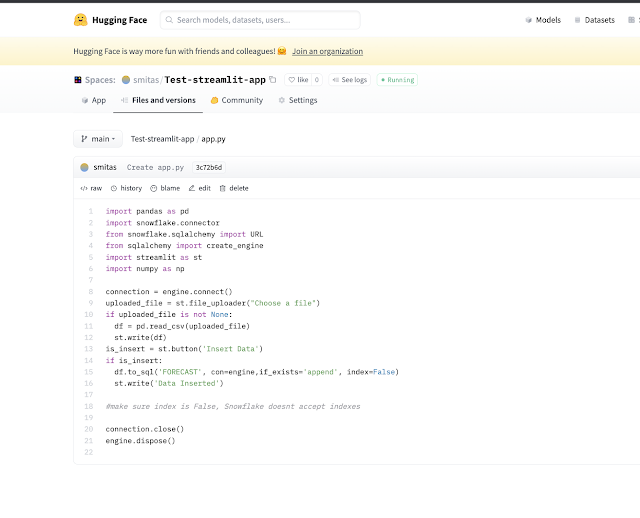
Task: Expand the main branch dropdown
Action: click(x=98, y=139)
